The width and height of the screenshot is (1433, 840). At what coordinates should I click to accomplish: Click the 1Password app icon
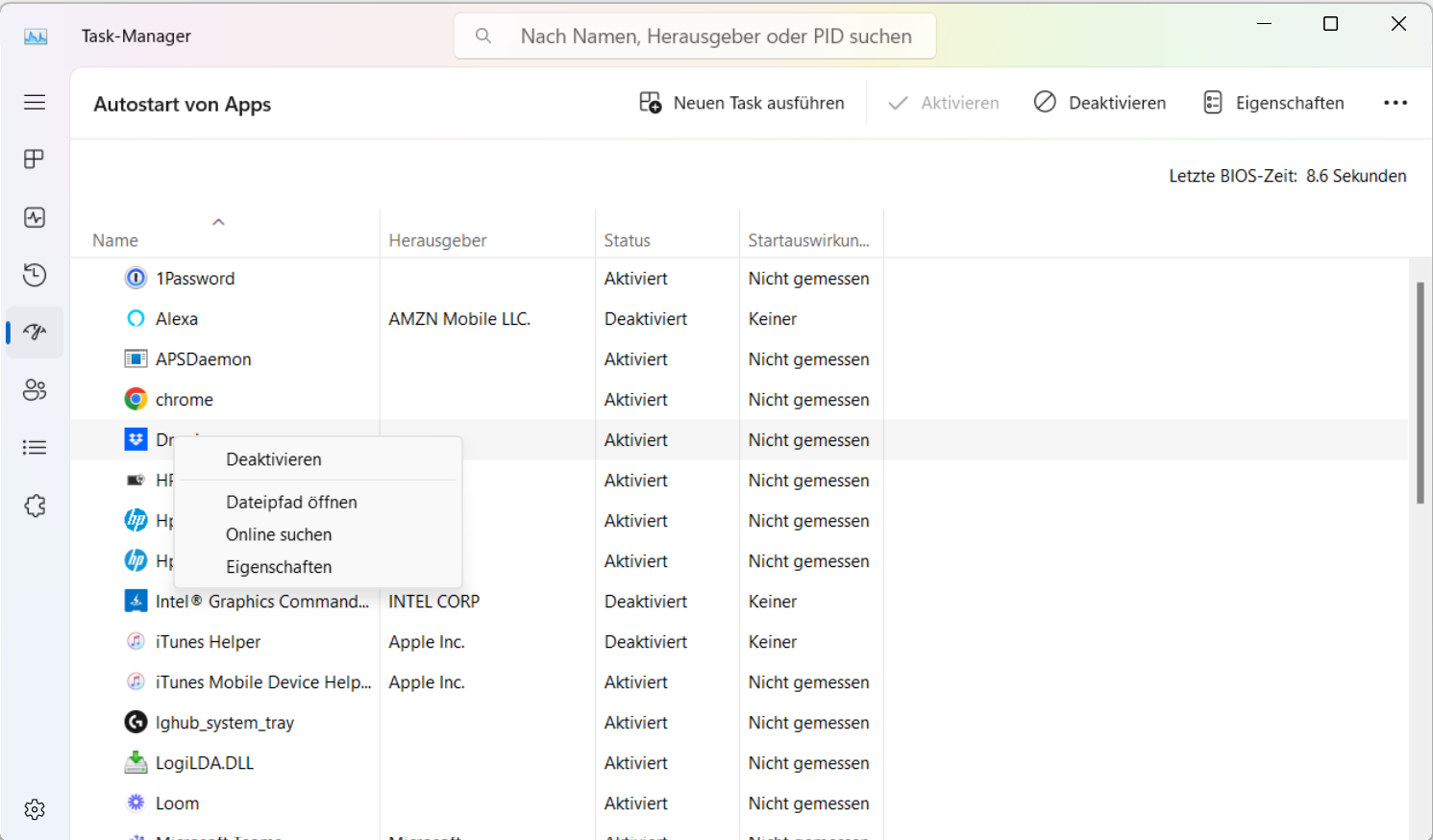[x=136, y=278]
